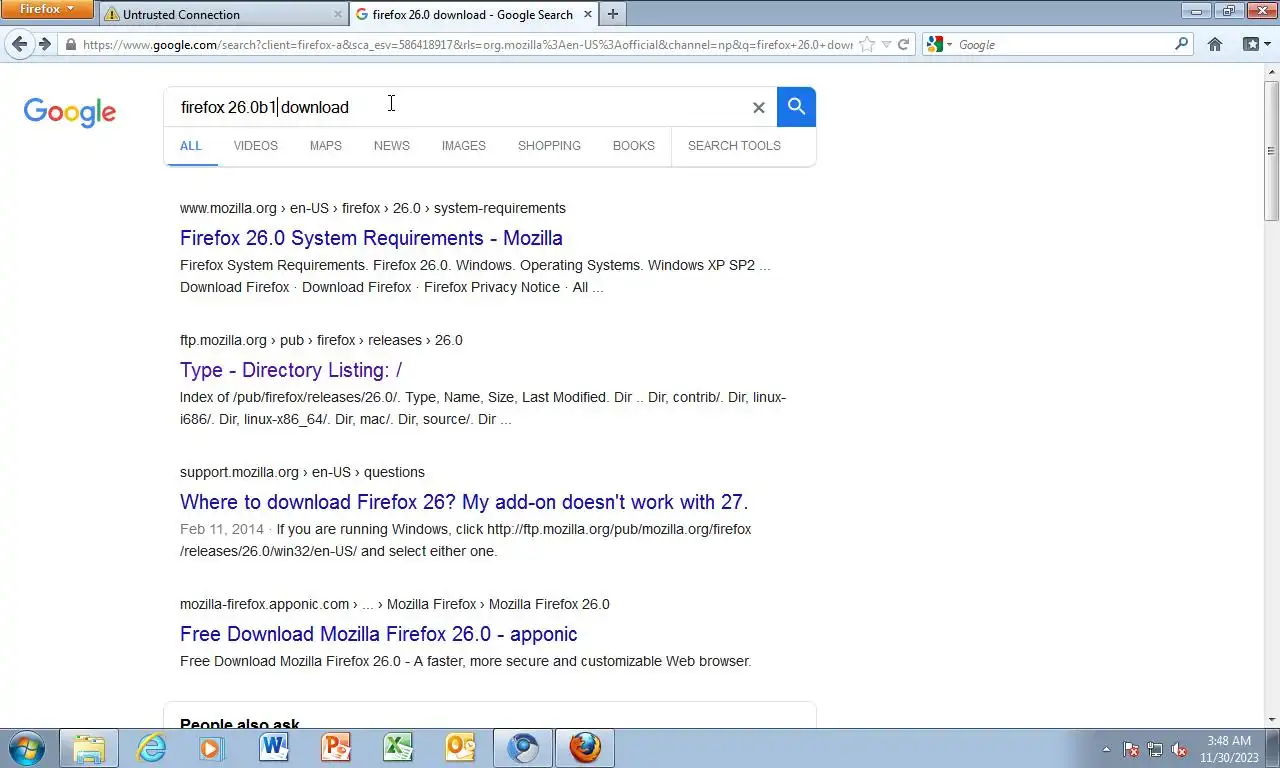Go back with the back arrow

(x=20, y=44)
